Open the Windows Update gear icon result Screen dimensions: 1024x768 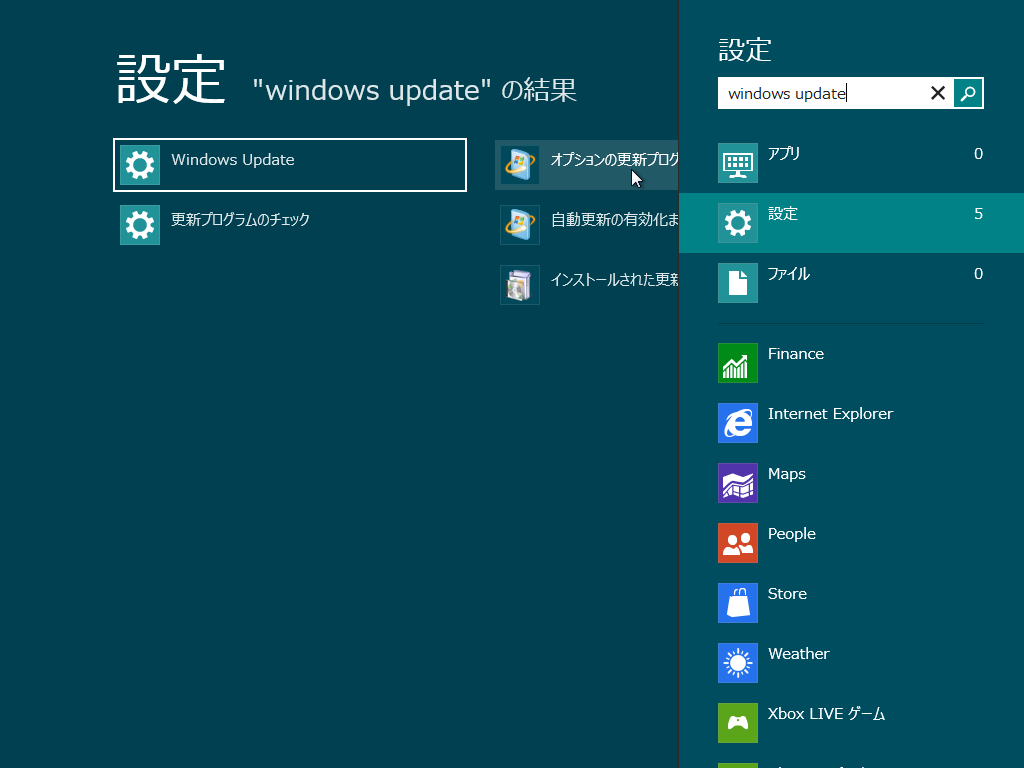tap(140, 165)
